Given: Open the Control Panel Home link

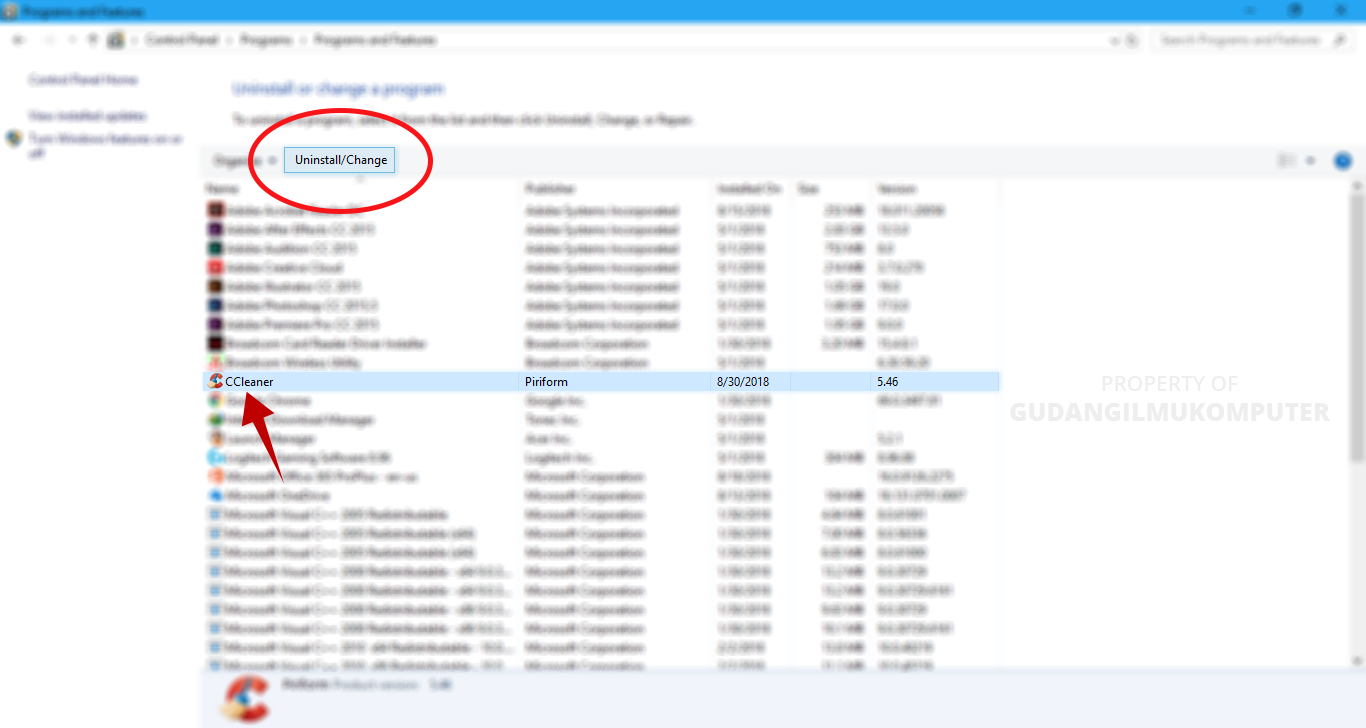Looking at the screenshot, I should 83,79.
